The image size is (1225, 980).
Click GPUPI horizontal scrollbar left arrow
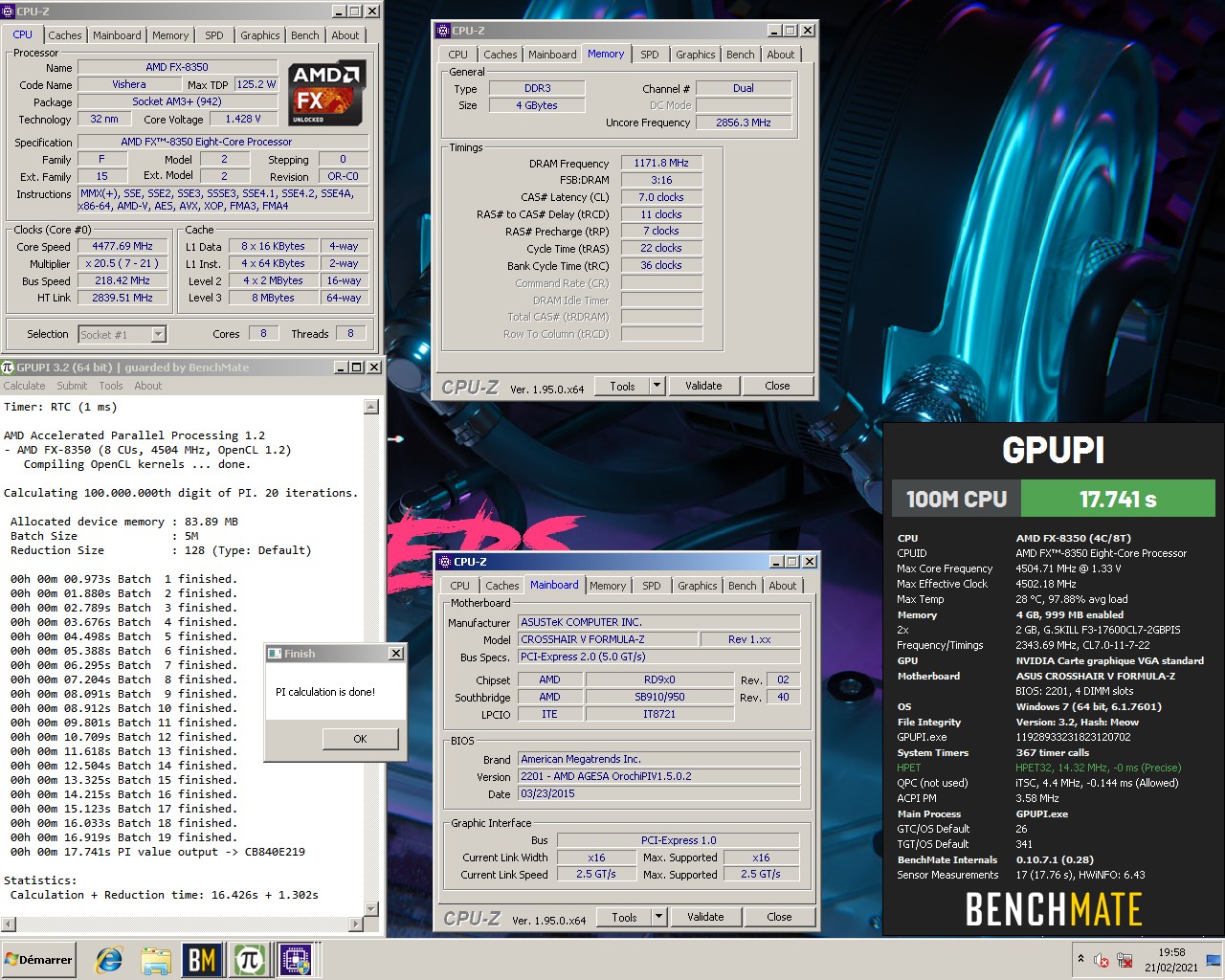point(8,924)
